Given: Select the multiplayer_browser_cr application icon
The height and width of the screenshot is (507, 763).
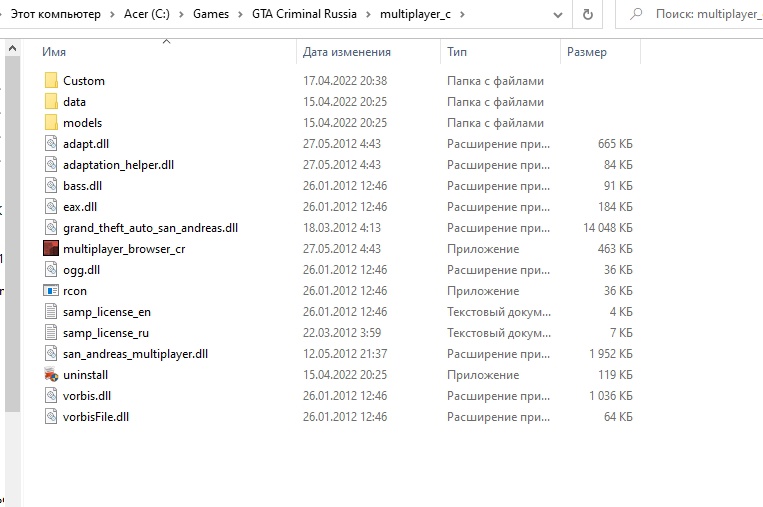Looking at the screenshot, I should point(52,249).
